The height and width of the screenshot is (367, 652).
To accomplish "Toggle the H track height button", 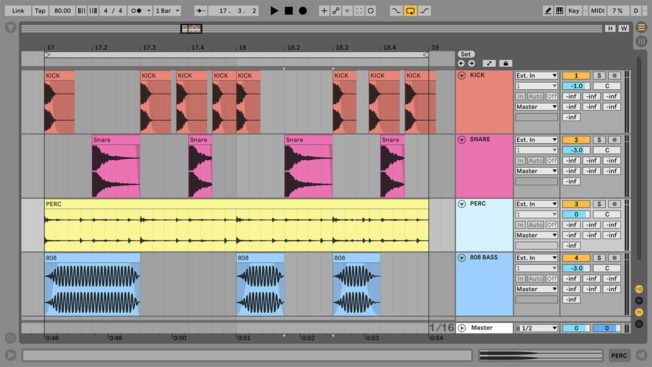I will [610, 28].
